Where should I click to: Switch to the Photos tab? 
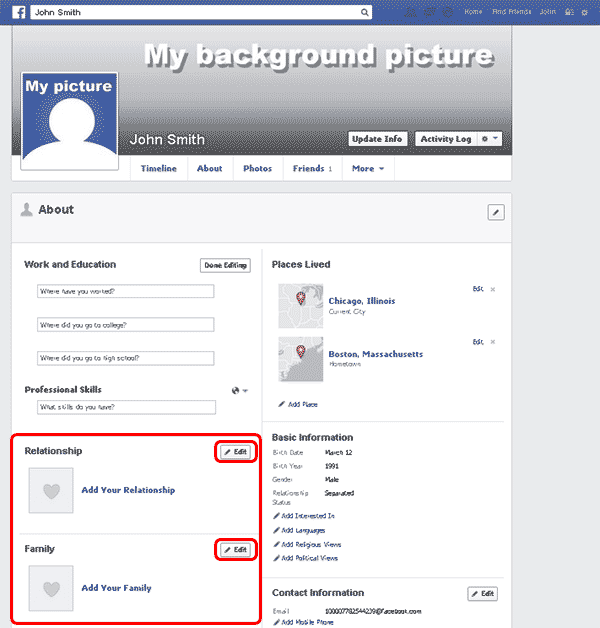[258, 169]
